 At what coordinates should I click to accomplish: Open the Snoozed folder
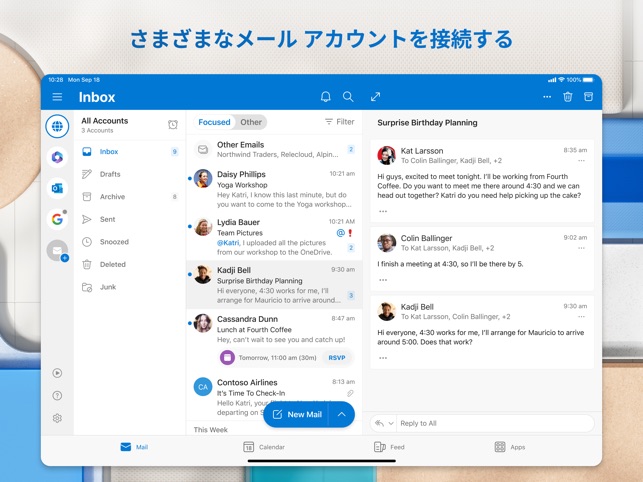[130, 242]
